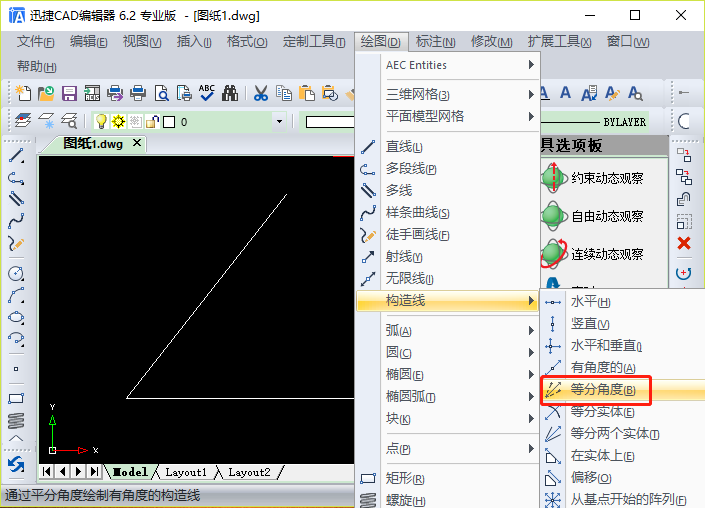Image resolution: width=705 pixels, height=508 pixels.
Task: Close the 图纸1.dwg document tab
Action: [x=137, y=143]
